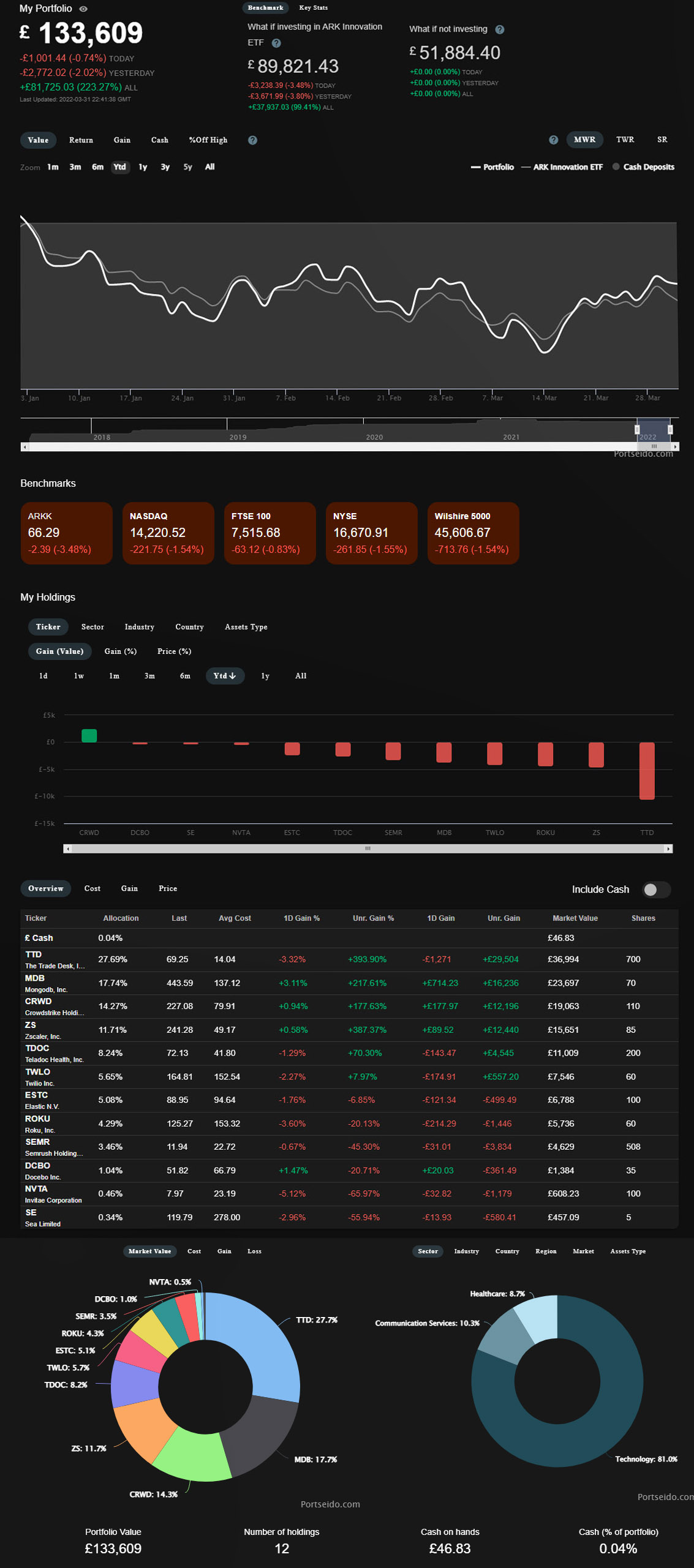694x1568 pixels.
Task: Group holdings by Assets Type
Action: point(246,627)
